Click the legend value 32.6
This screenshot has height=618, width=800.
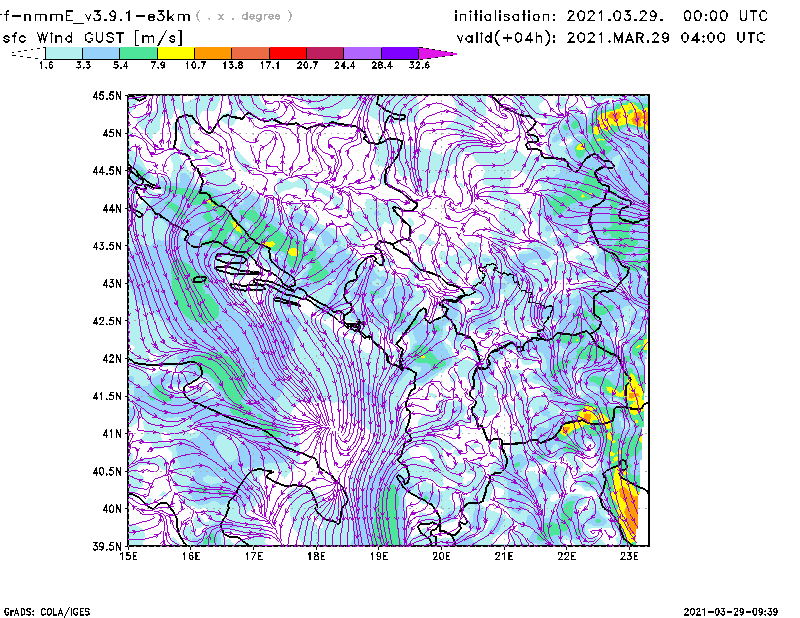[x=419, y=65]
